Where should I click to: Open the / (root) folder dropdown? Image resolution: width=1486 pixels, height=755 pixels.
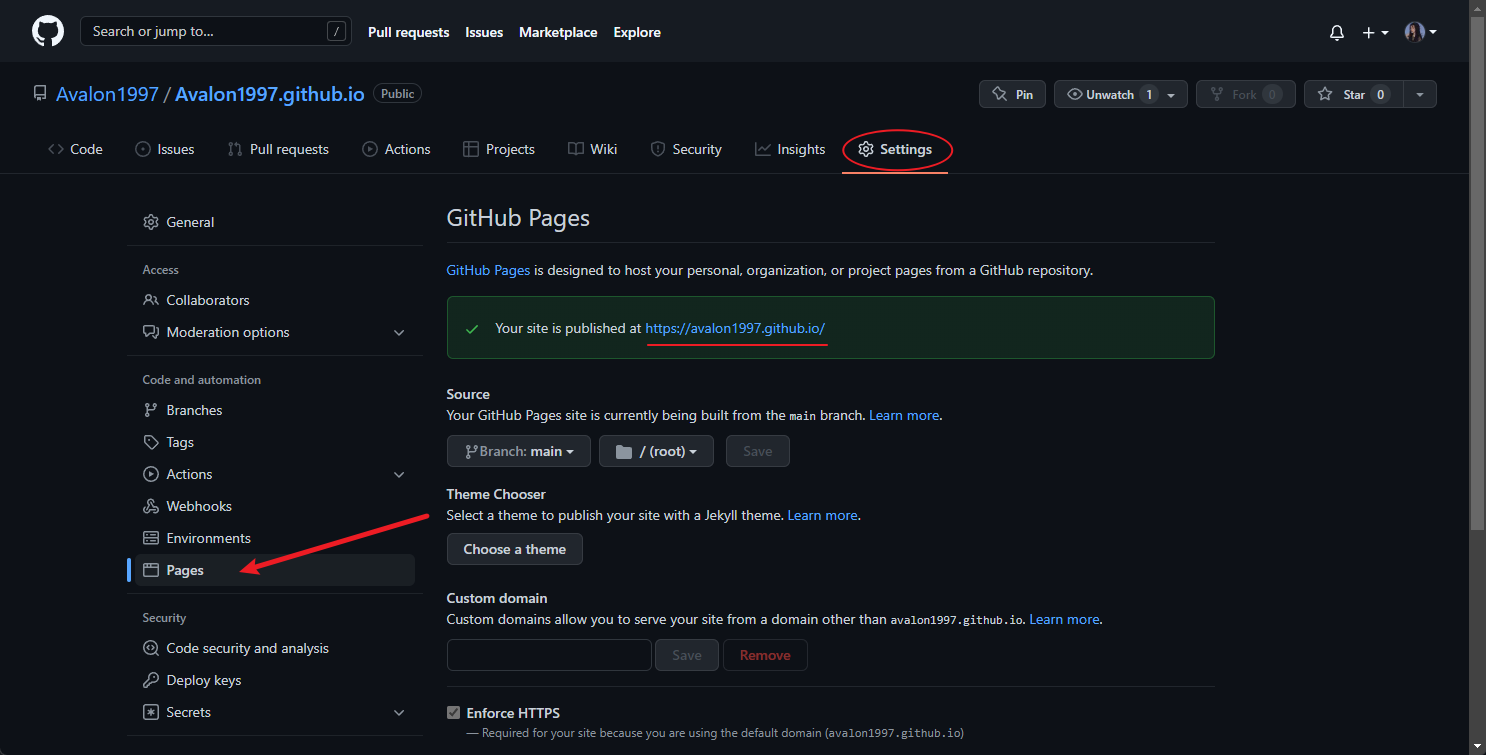(656, 451)
